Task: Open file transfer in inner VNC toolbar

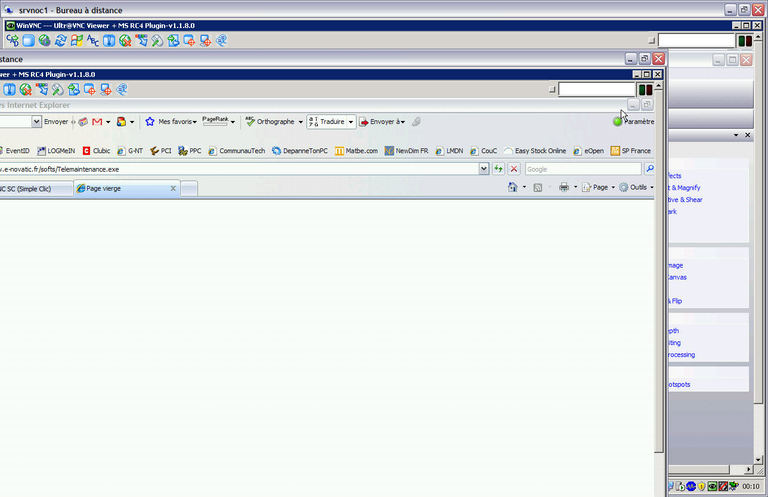Action: coord(74,90)
